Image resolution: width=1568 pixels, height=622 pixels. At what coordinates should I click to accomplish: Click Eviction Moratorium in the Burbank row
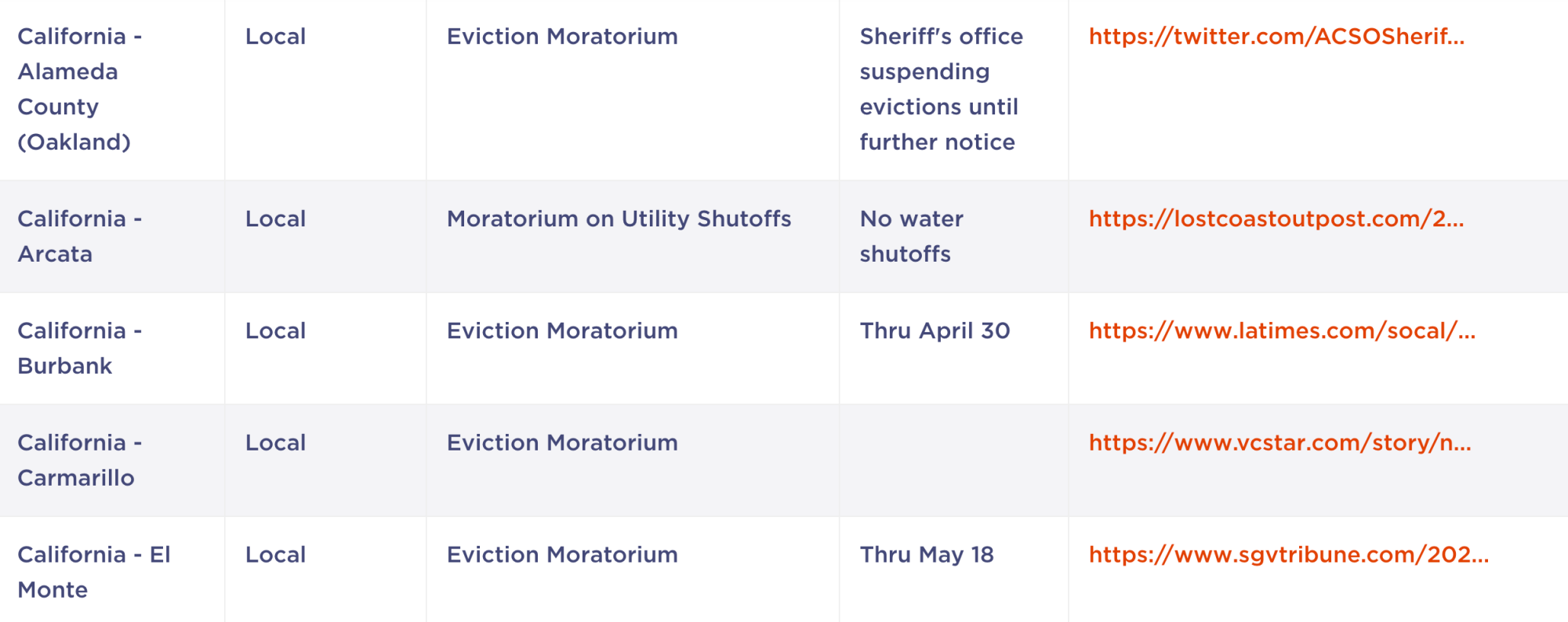point(562,331)
